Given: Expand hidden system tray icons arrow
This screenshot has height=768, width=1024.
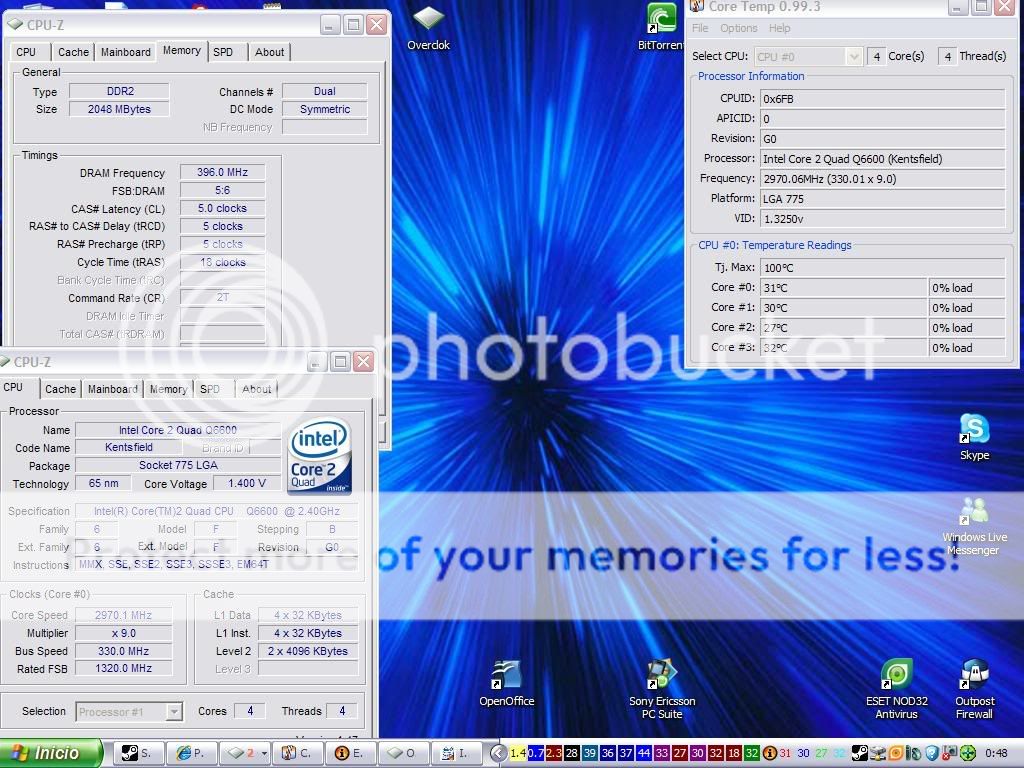Looking at the screenshot, I should pyautogui.click(x=498, y=753).
